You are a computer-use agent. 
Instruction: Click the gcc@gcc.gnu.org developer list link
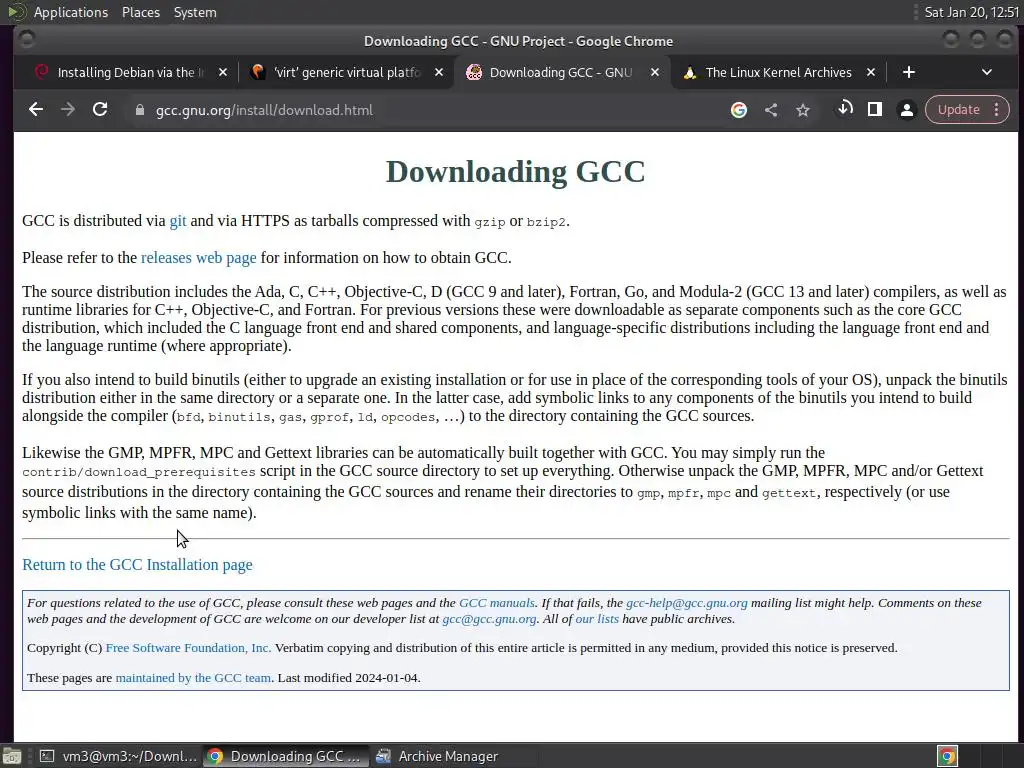pyautogui.click(x=489, y=618)
